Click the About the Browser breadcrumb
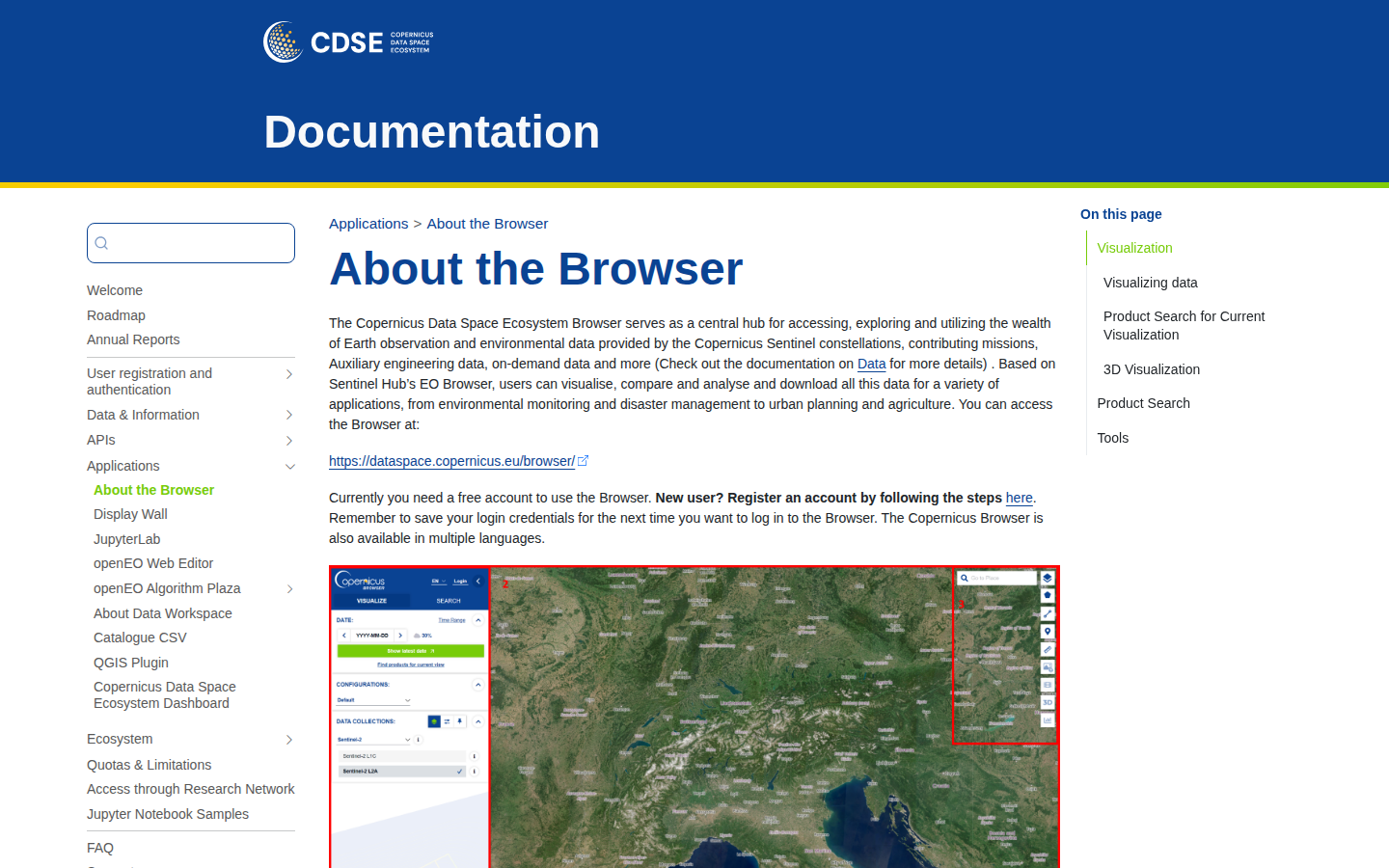1389x868 pixels. (x=487, y=224)
